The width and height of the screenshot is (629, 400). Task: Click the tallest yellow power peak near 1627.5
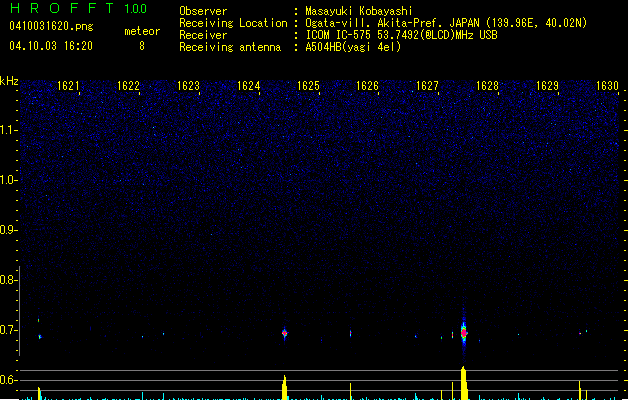tap(464, 383)
